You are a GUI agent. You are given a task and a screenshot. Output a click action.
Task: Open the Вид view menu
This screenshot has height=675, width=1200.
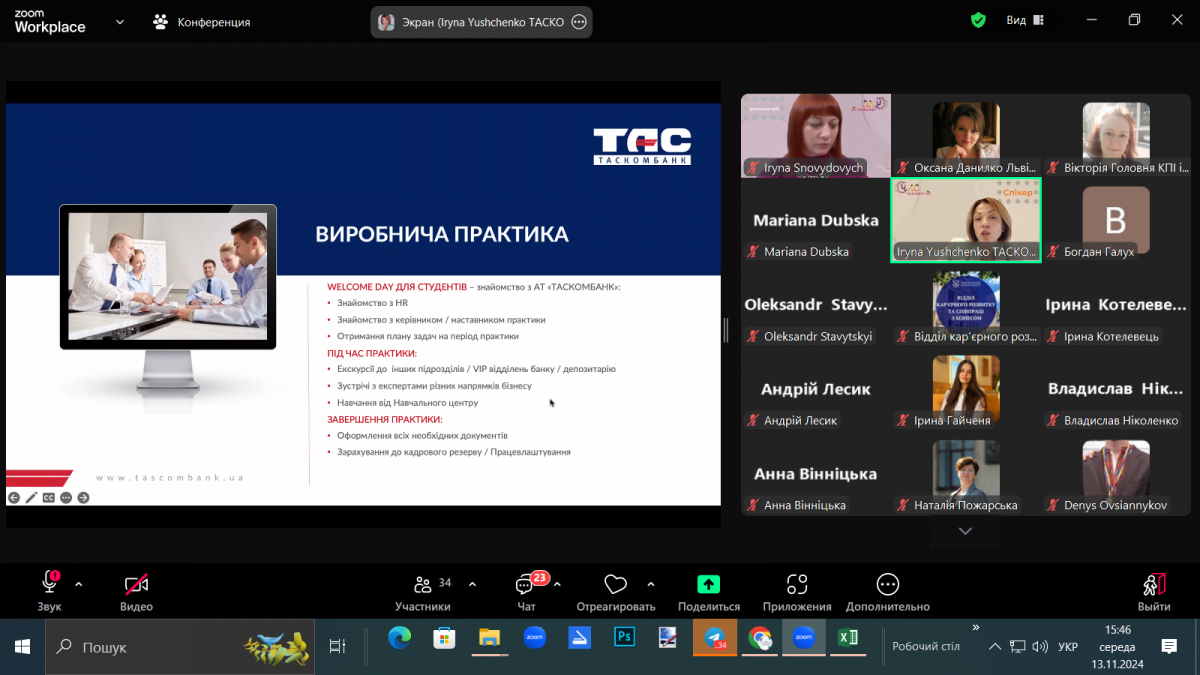click(x=1024, y=20)
